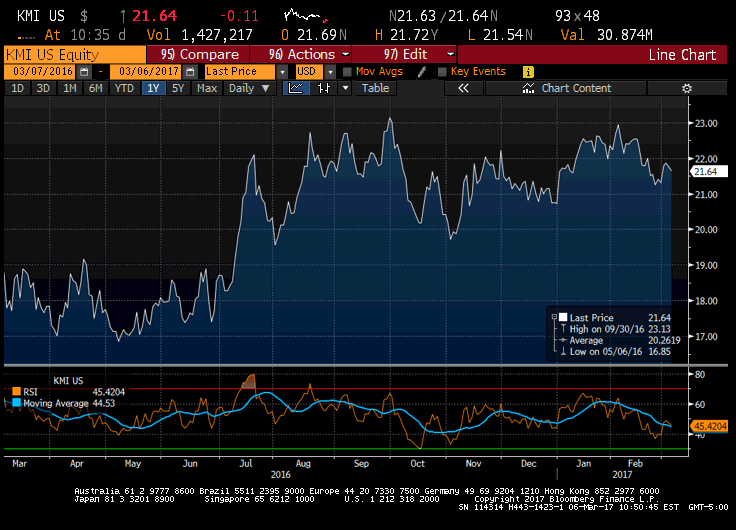Click the 93x48 bid-ask size text
736x530 pixels.
pos(577,16)
